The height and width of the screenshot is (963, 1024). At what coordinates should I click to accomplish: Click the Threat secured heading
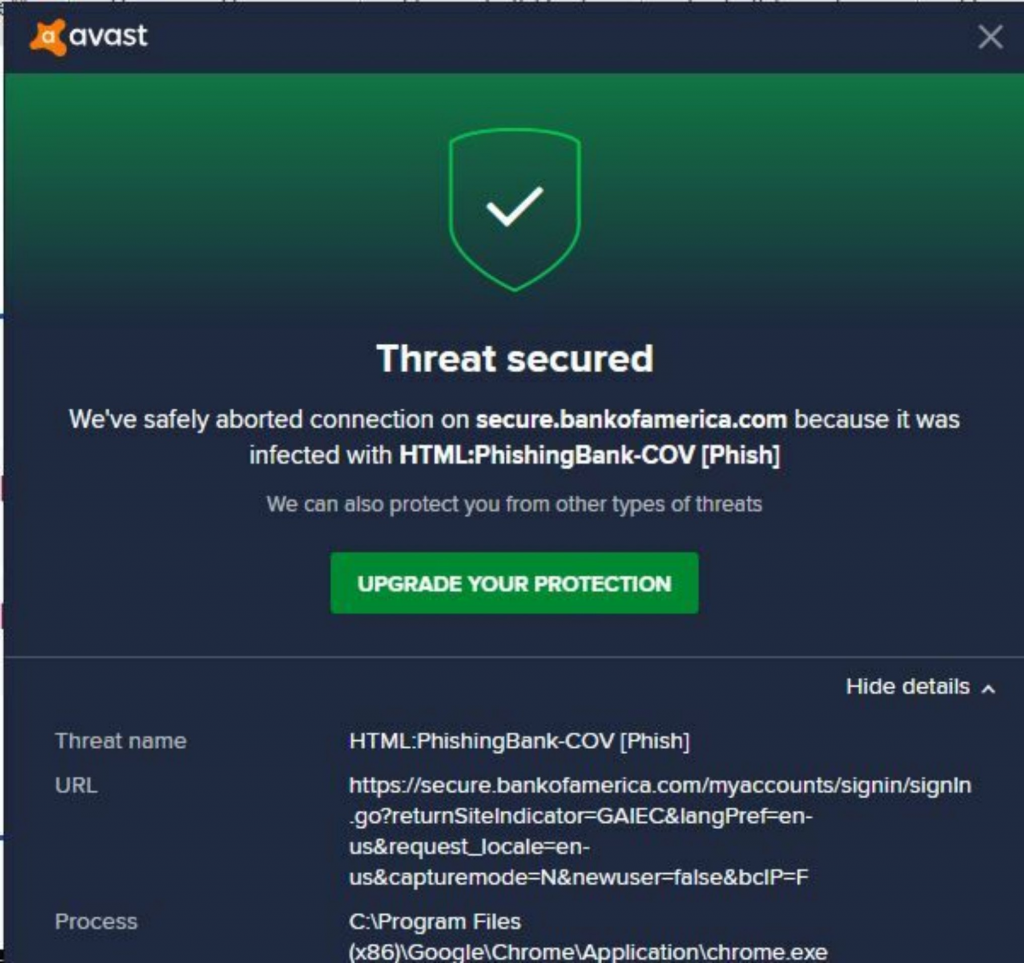coord(515,358)
